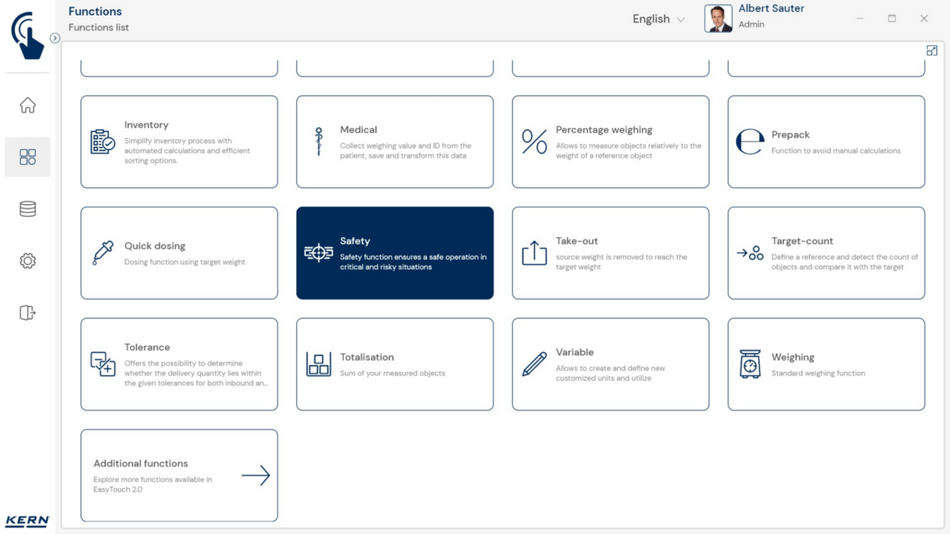Select the highlighted Safety function card
This screenshot has width=950, height=534.
(395, 253)
